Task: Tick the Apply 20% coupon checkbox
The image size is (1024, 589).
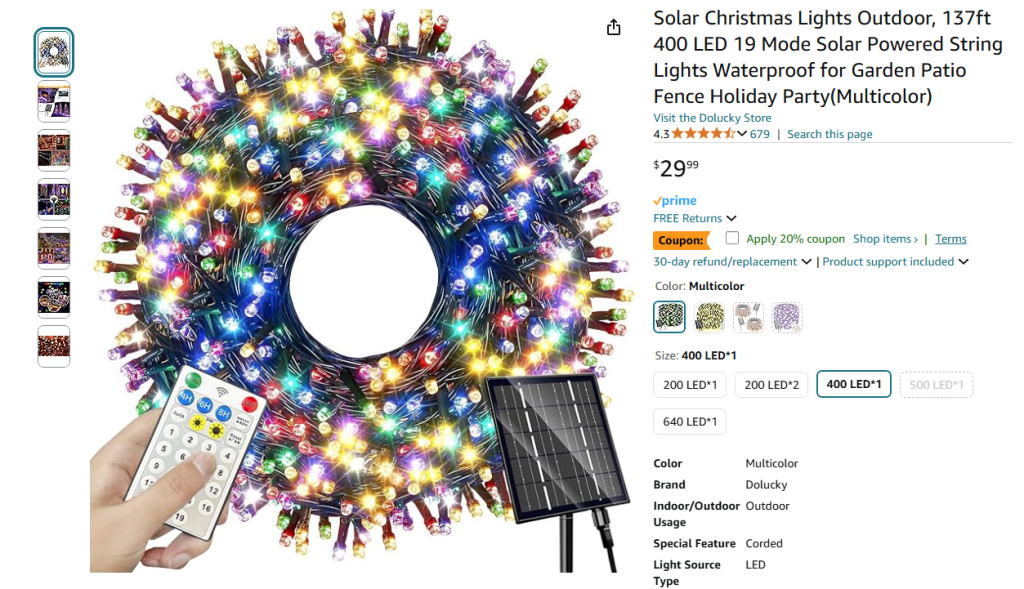Action: 732,238
